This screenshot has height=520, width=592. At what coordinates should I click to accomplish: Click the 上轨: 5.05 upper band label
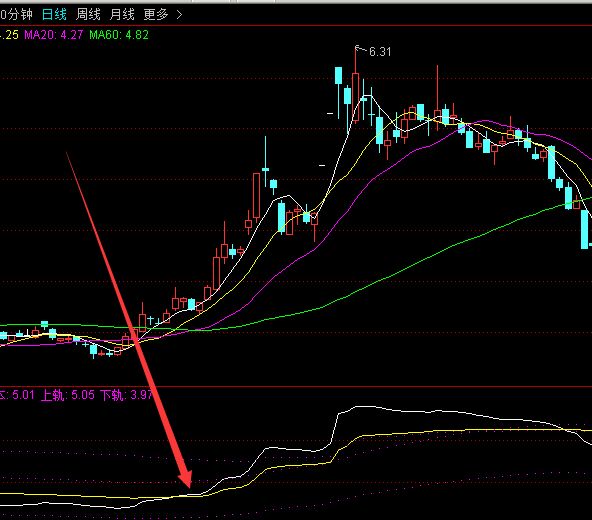click(x=68, y=395)
